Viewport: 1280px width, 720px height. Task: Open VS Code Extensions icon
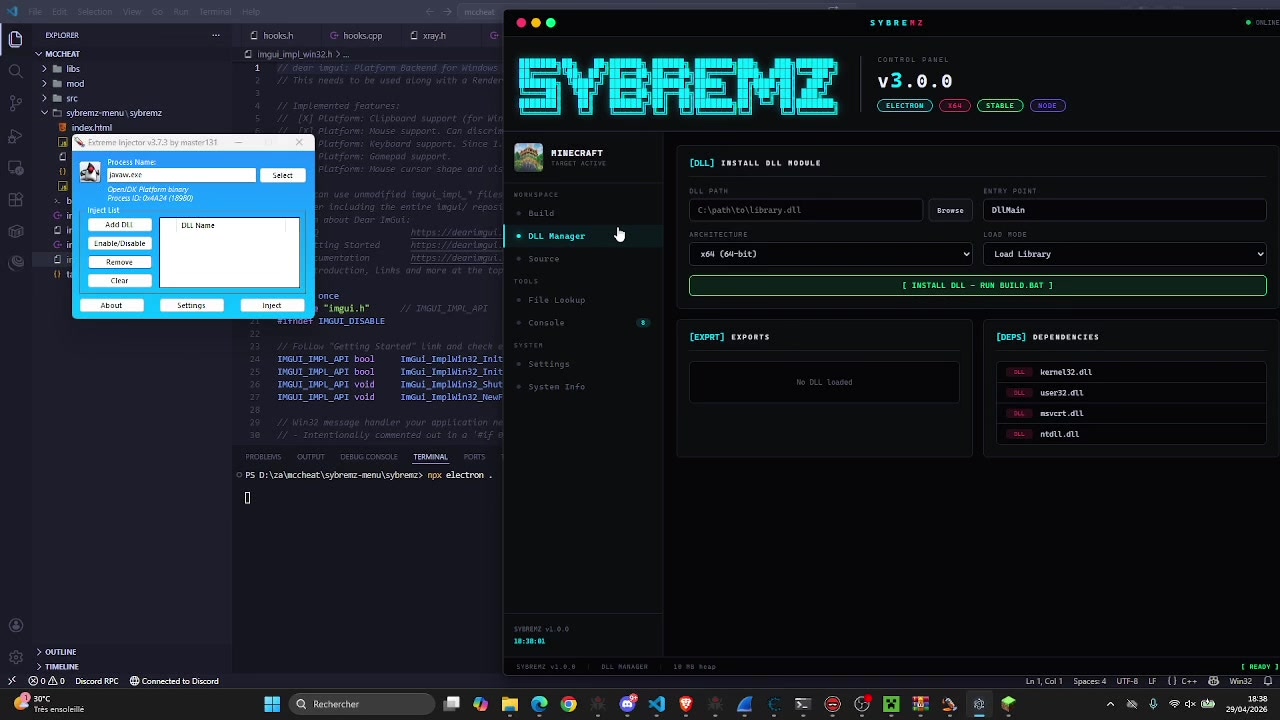pos(15,199)
